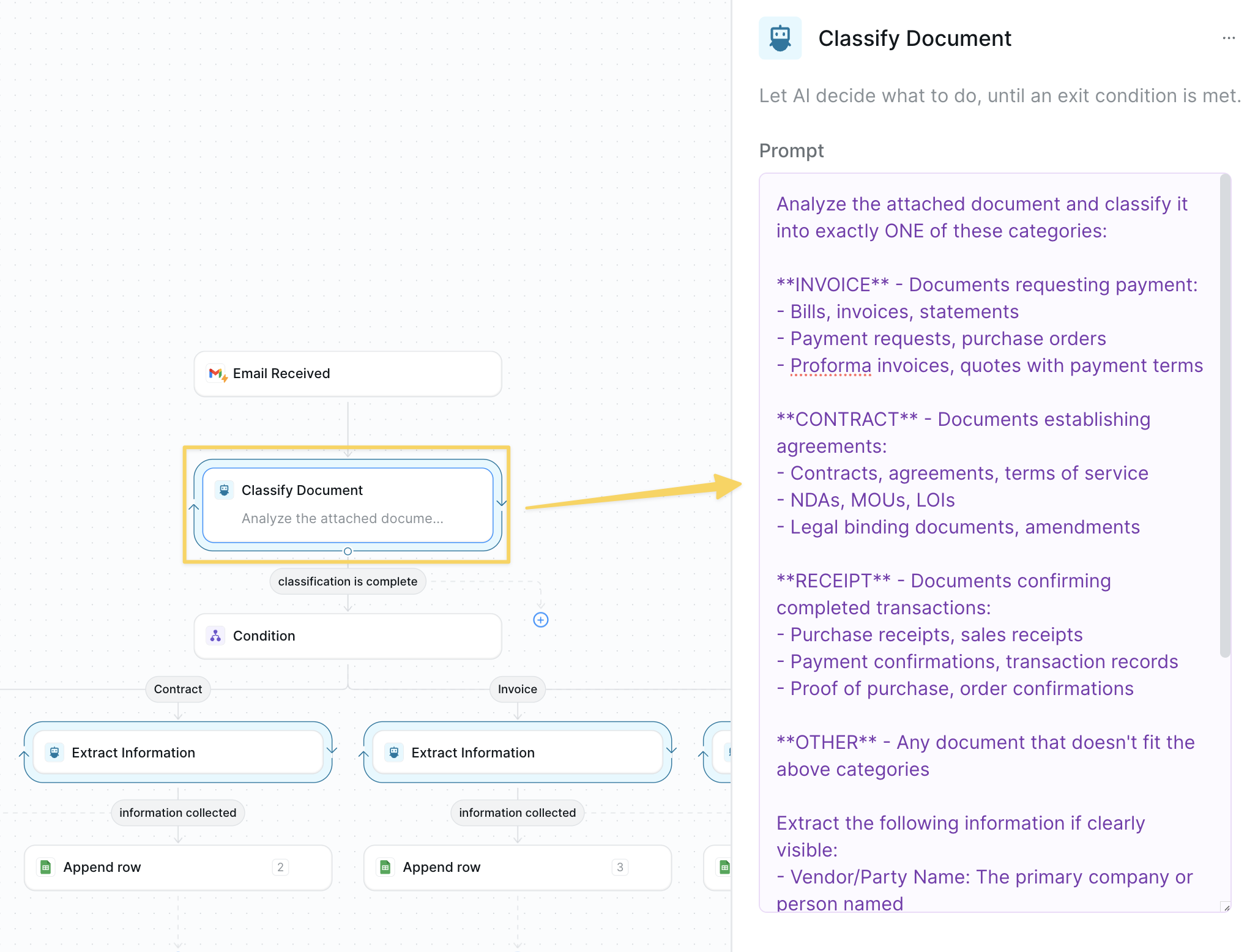
Task: Click the up arrow on Classify Document loop
Action: click(194, 507)
